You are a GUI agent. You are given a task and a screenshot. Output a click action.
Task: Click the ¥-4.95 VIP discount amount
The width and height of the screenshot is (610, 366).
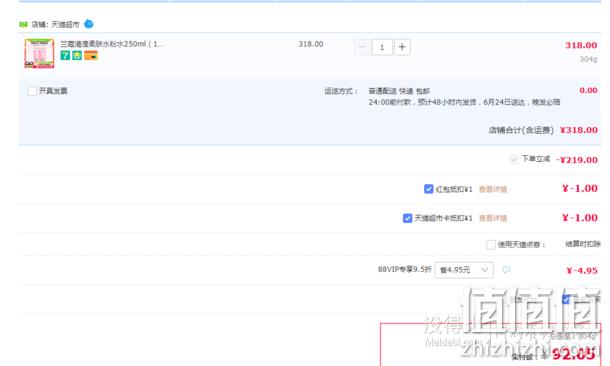coord(582,270)
